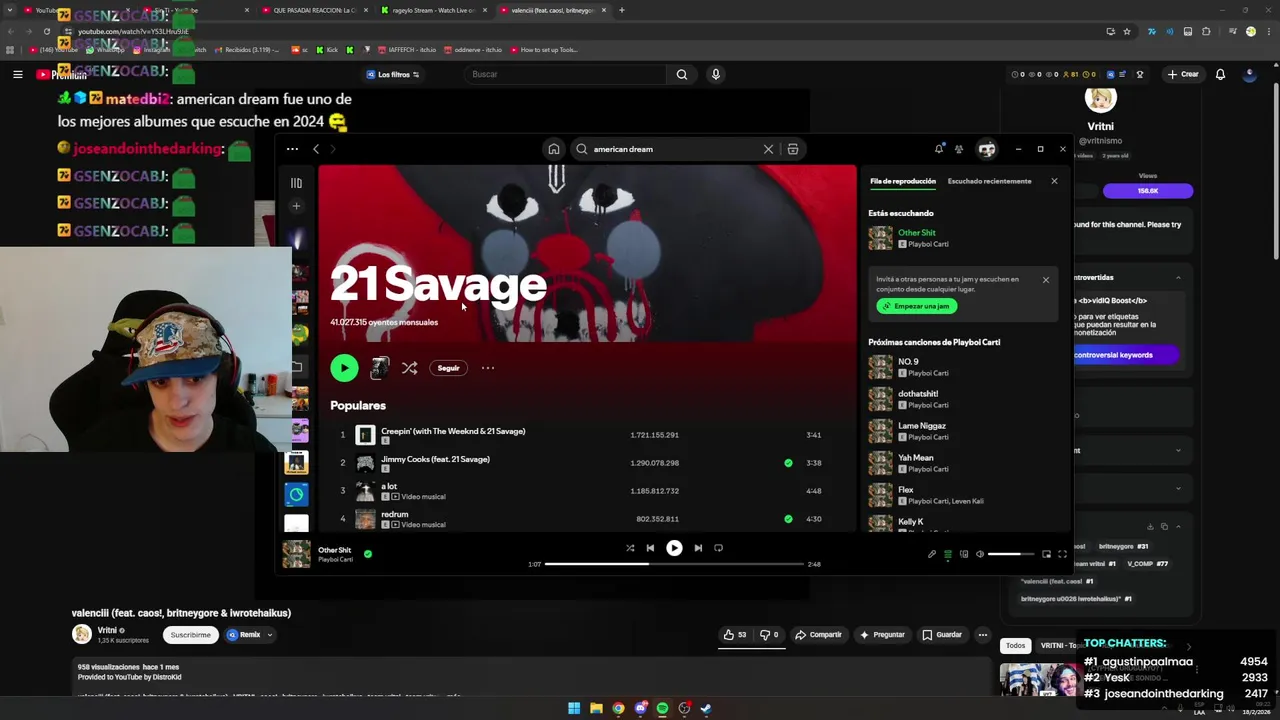
Task: Enter Spotify full screen mode
Action: coord(1062,554)
